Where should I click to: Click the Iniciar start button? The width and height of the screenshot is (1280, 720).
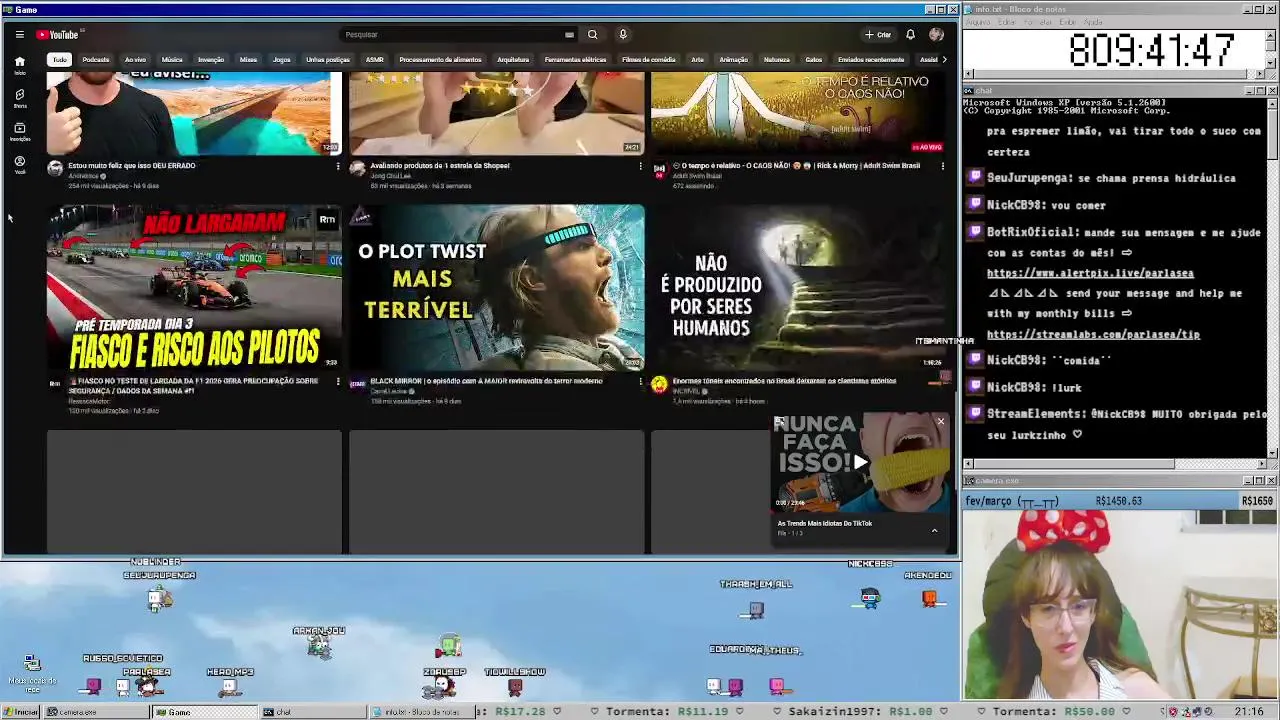tap(21, 712)
